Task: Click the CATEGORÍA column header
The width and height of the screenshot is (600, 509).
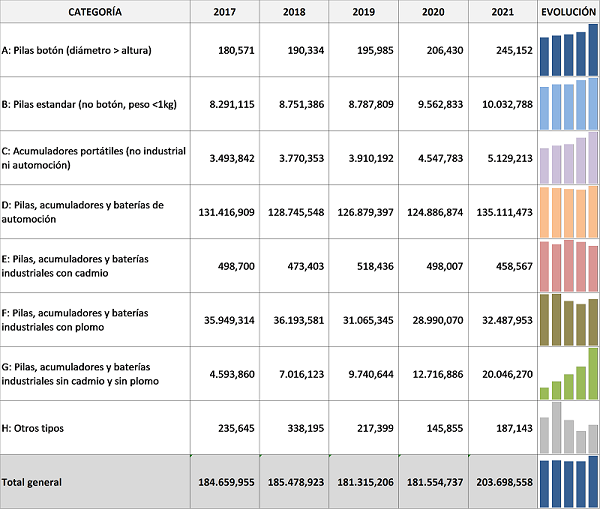Action: pos(95,12)
